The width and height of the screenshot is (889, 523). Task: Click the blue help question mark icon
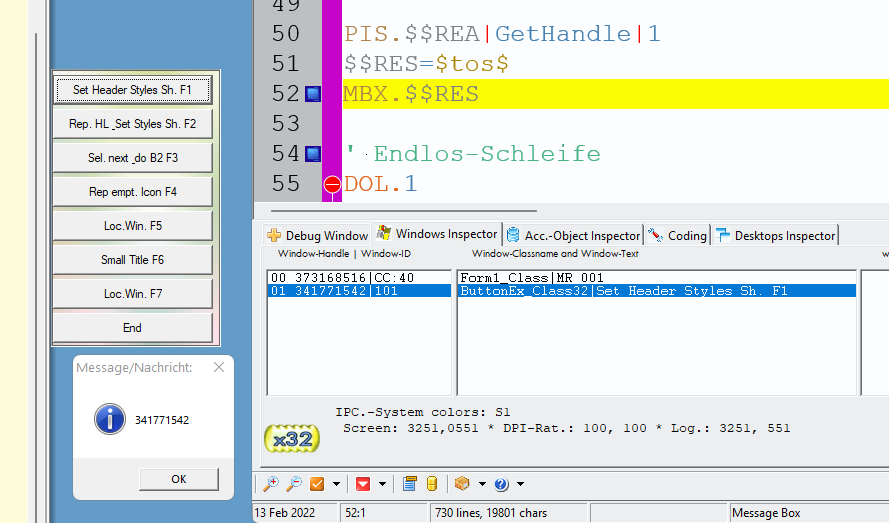click(501, 484)
